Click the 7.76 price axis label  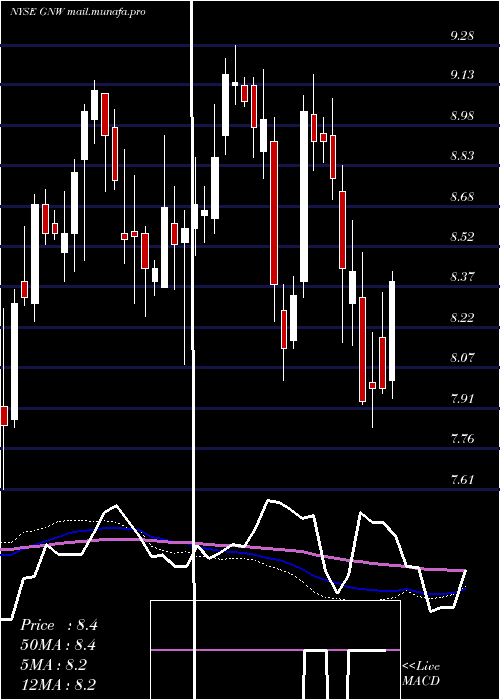pyautogui.click(x=462, y=438)
